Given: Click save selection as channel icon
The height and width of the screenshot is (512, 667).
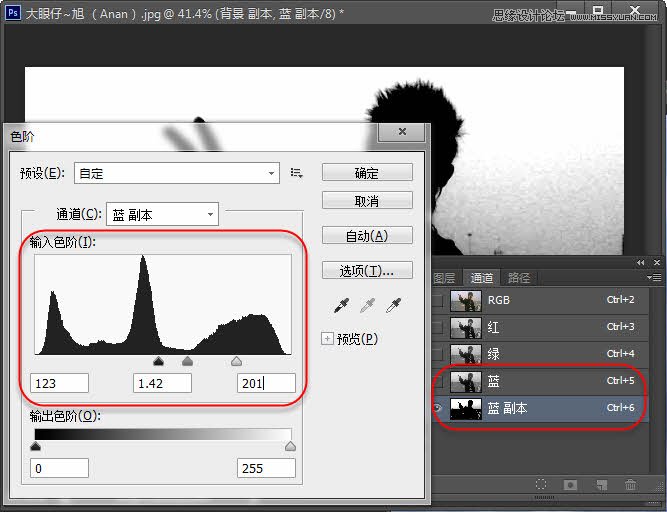Looking at the screenshot, I should (572, 485).
